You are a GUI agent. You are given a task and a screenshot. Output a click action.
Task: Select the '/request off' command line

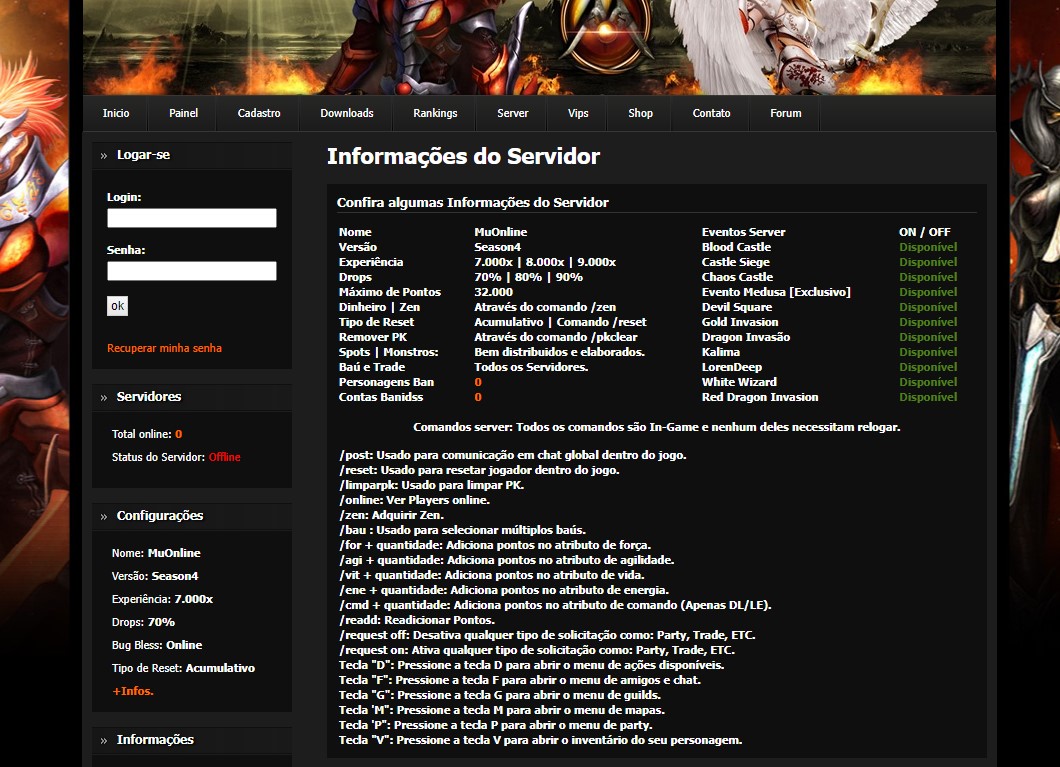coord(548,635)
